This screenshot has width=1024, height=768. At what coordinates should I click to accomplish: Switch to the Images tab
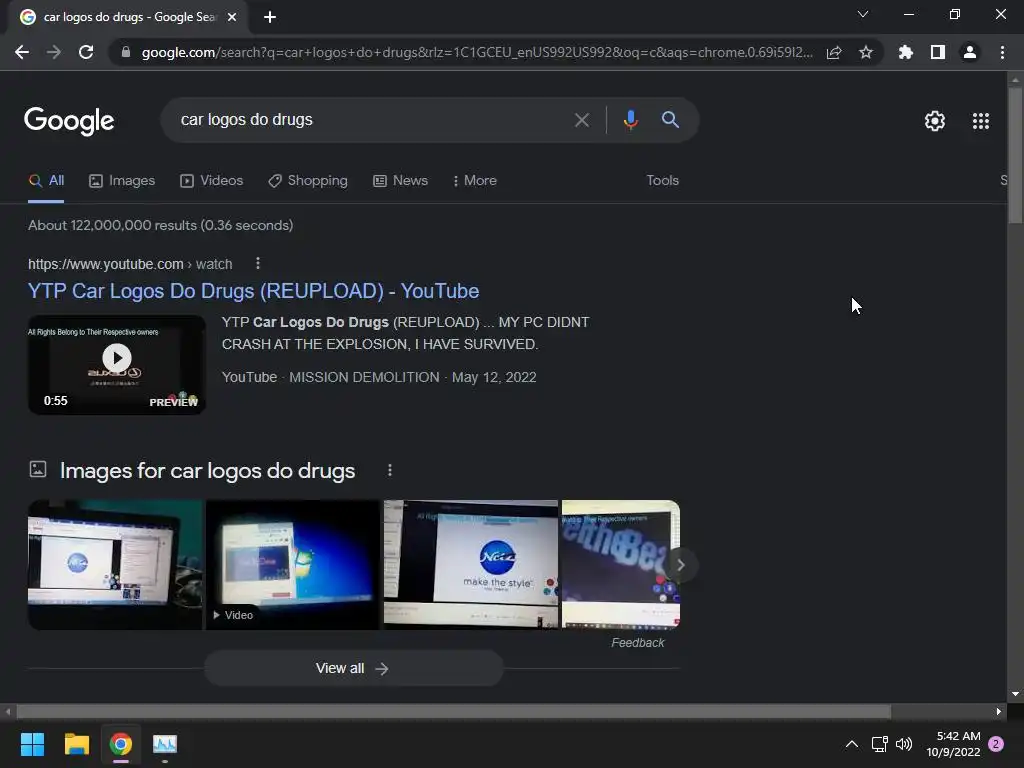click(122, 181)
